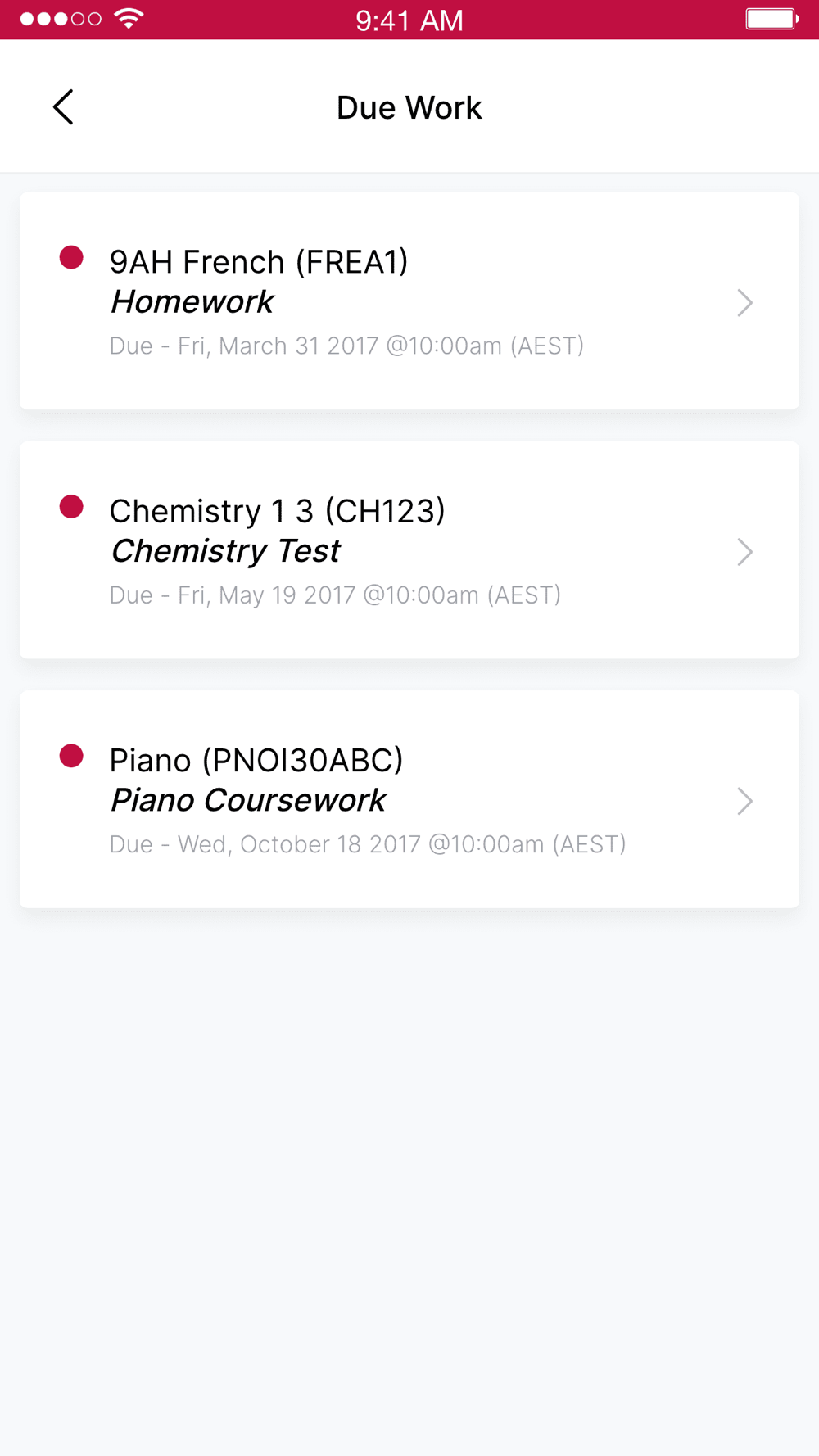Click red dot beside 9AH French
Image resolution: width=819 pixels, height=1456 pixels.
71,258
